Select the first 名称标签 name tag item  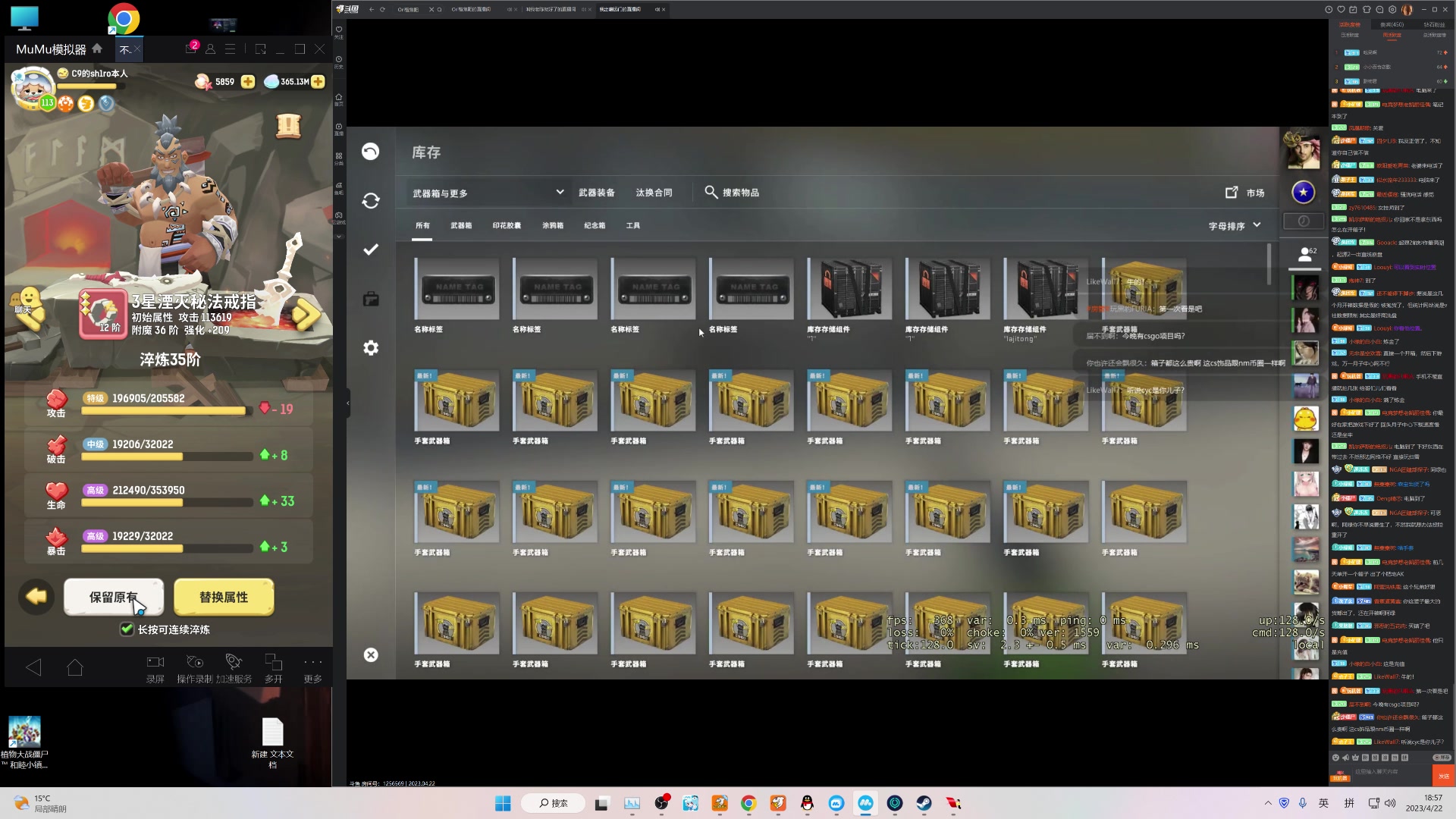[x=457, y=288]
